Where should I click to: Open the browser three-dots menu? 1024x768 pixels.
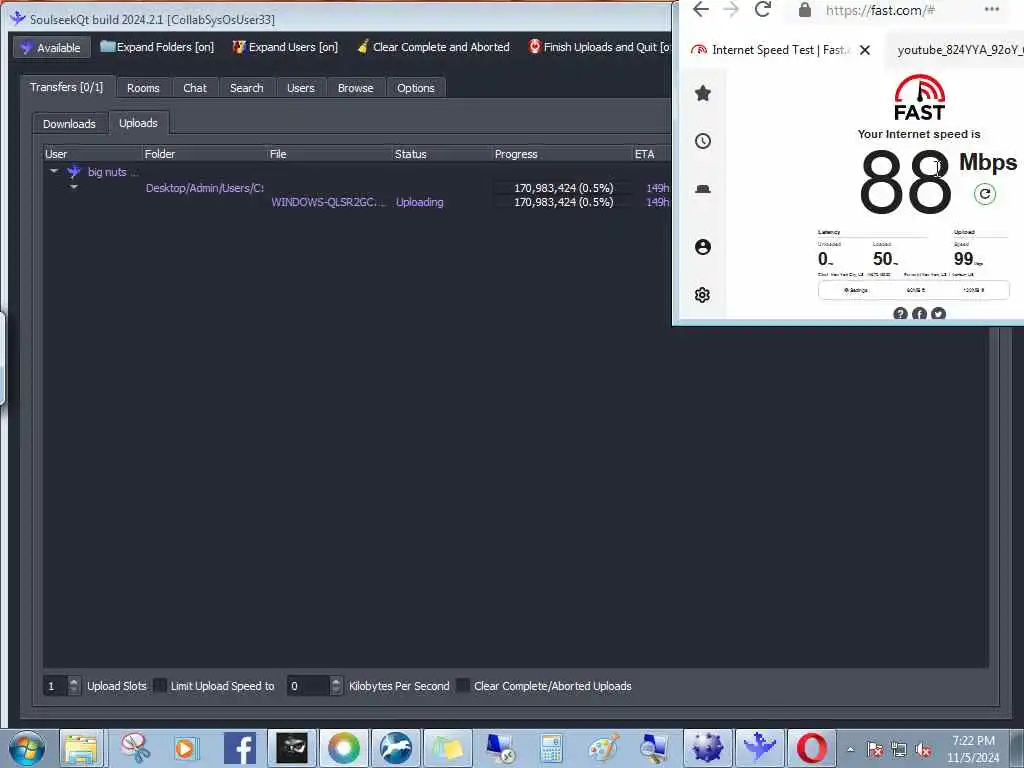991,9
